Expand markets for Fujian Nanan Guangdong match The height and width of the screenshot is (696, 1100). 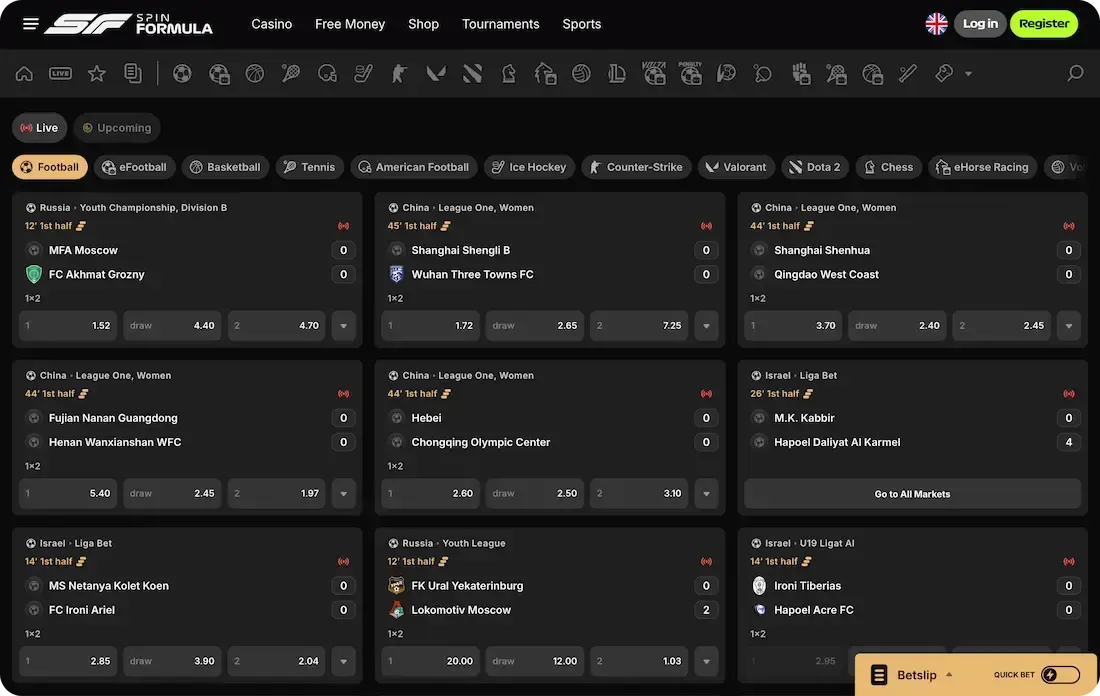pyautogui.click(x=343, y=493)
